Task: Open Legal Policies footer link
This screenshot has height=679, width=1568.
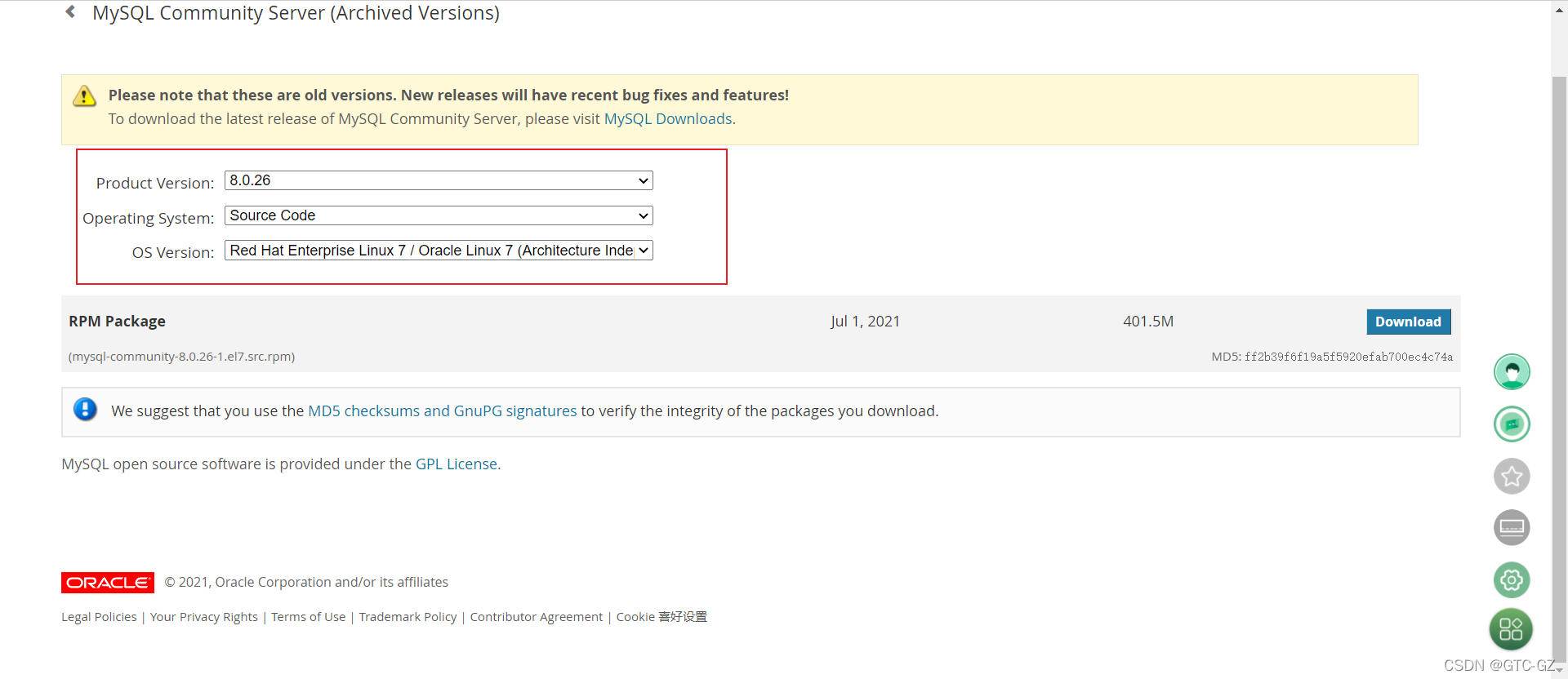Action: click(x=99, y=617)
